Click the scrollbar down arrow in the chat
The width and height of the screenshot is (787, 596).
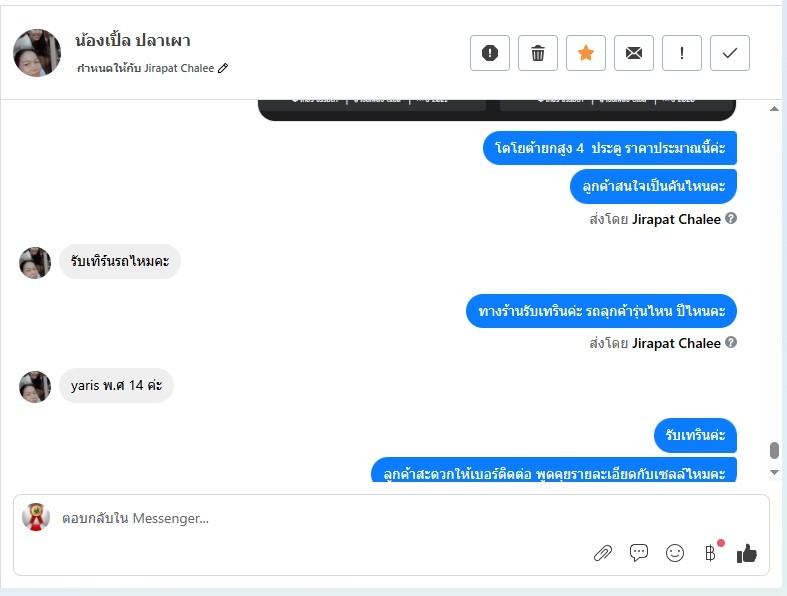(774, 472)
